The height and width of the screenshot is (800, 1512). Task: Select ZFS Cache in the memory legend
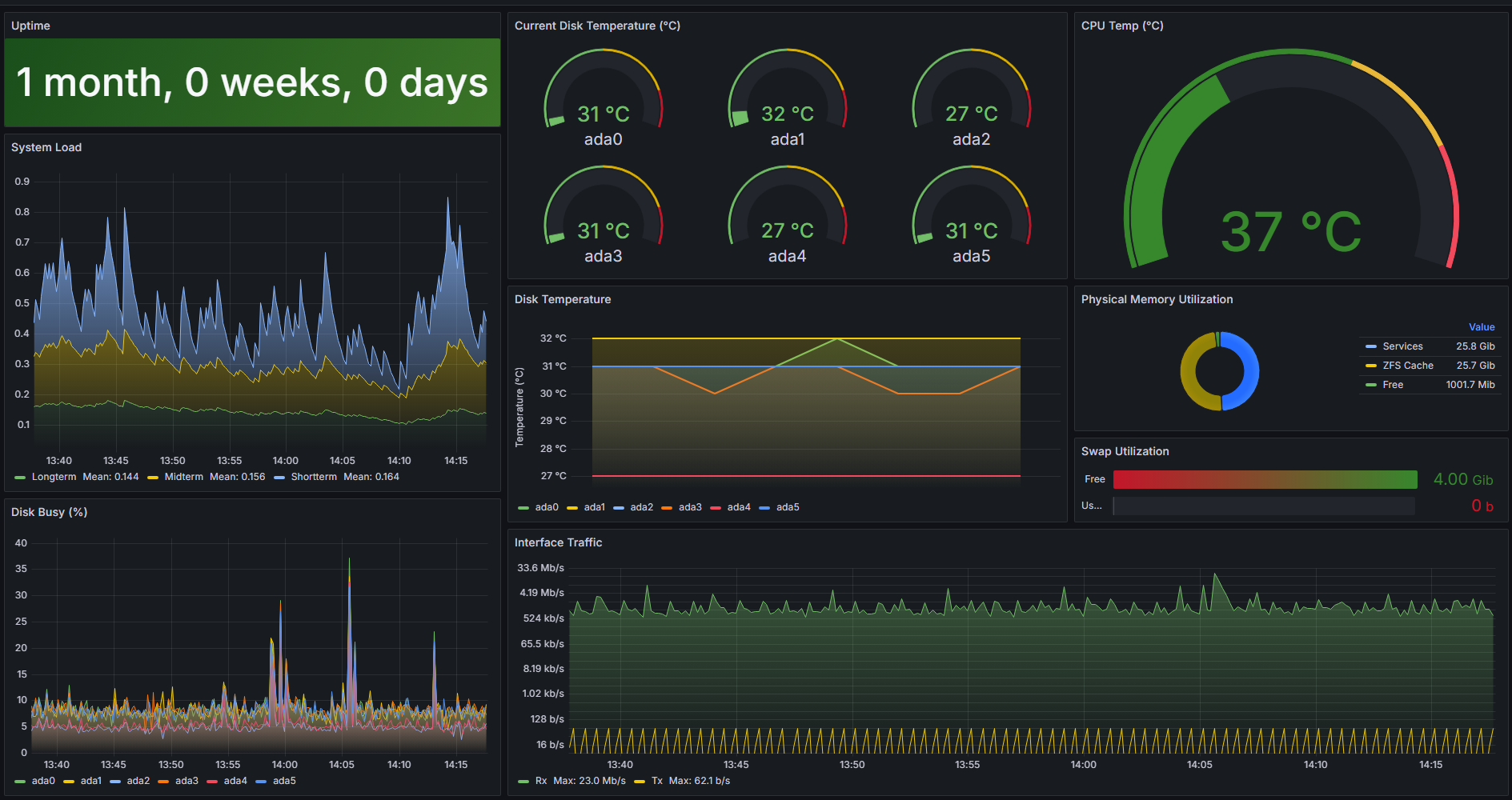point(1408,366)
